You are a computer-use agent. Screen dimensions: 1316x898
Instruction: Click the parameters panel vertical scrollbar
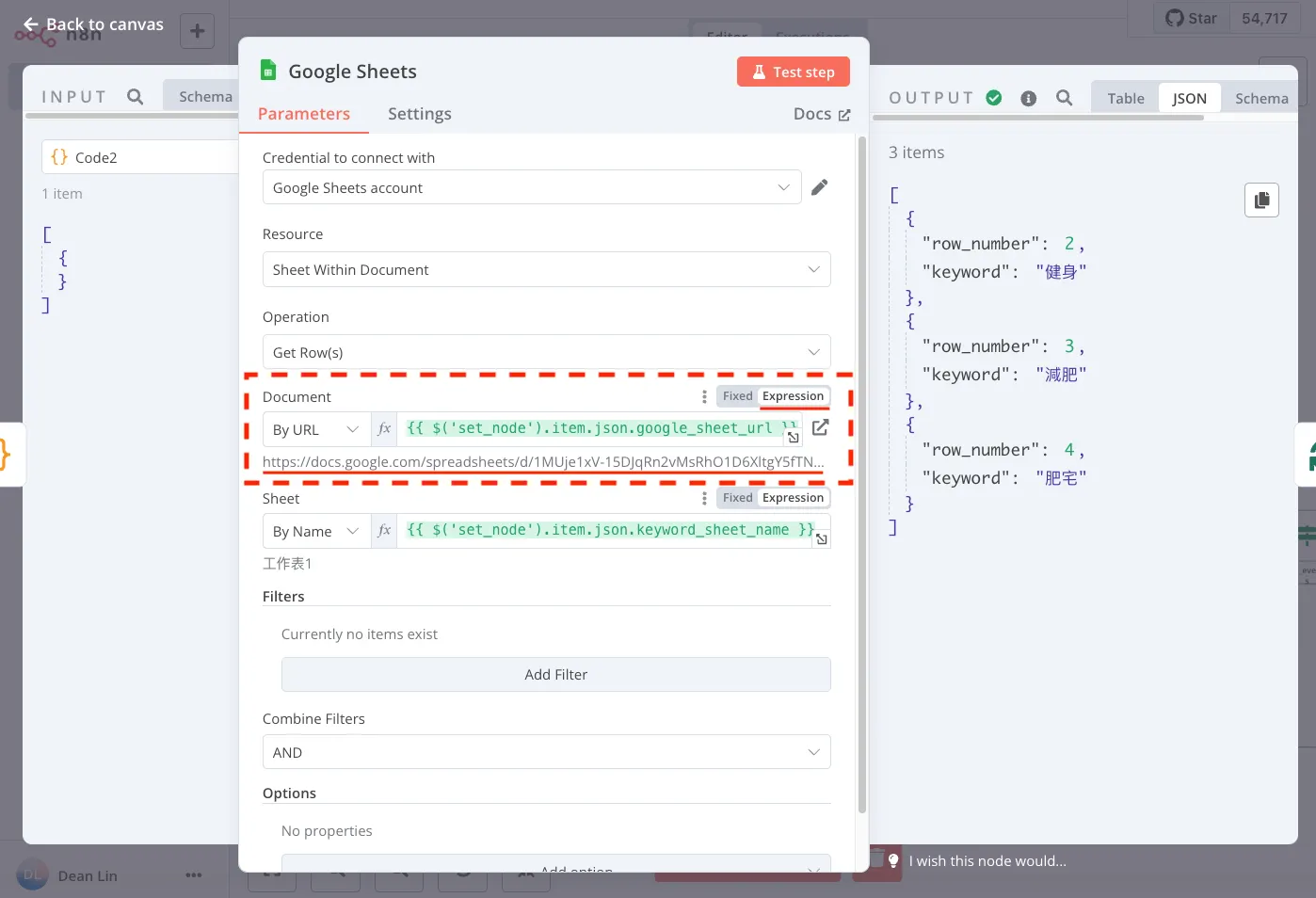[x=862, y=475]
